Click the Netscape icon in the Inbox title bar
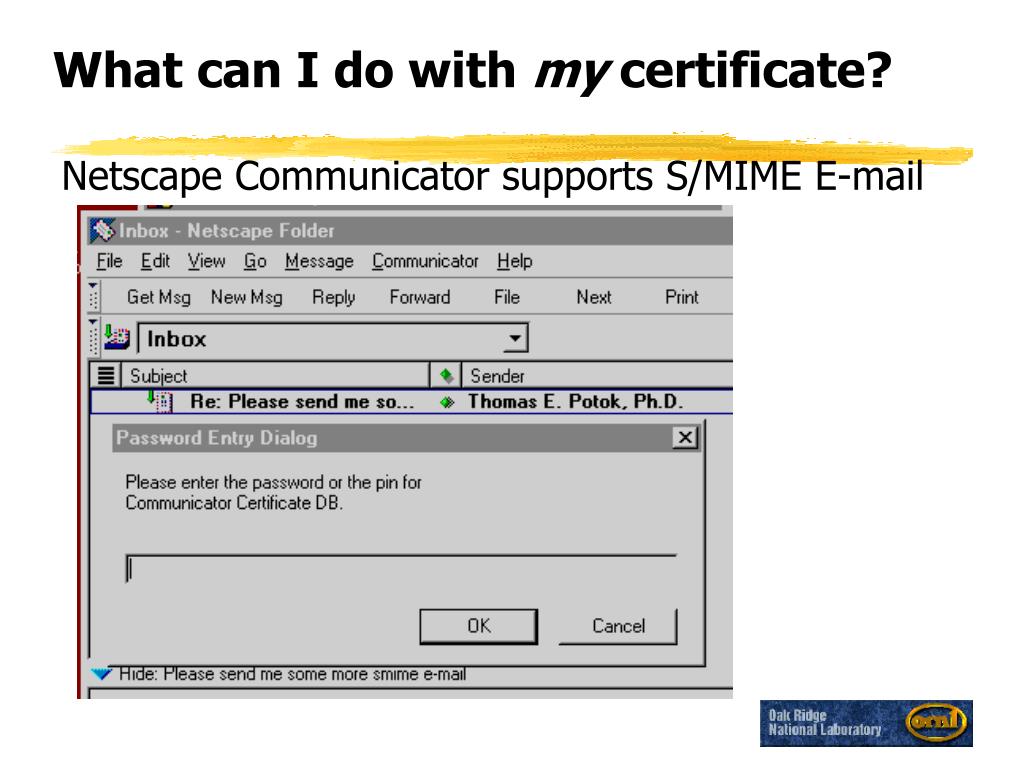Viewport: 1024px width, 768px height. (103, 231)
